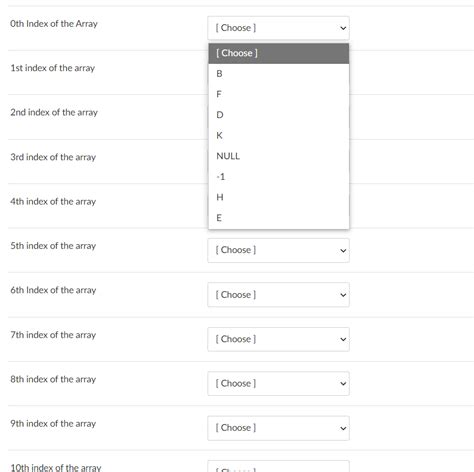Select the highlighted [ Choose ] list option

[x=279, y=53]
